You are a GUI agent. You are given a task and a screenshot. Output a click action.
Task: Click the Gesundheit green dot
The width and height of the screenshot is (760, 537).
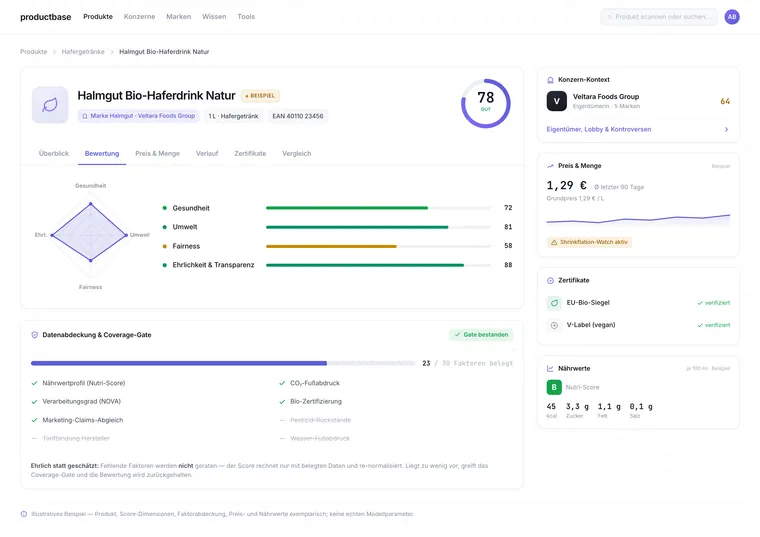click(x=165, y=208)
